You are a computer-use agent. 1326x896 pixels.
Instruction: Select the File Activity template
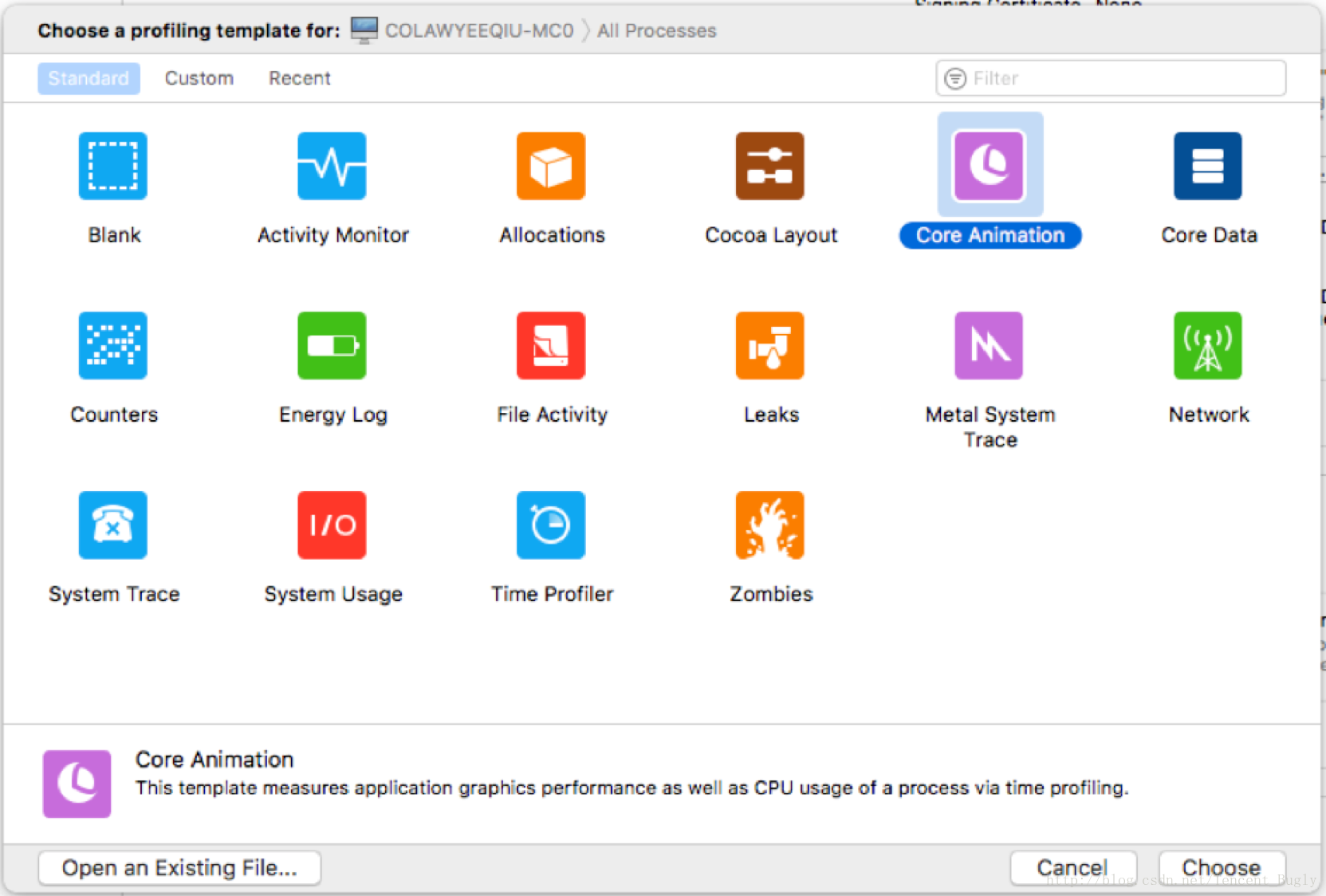pos(551,345)
